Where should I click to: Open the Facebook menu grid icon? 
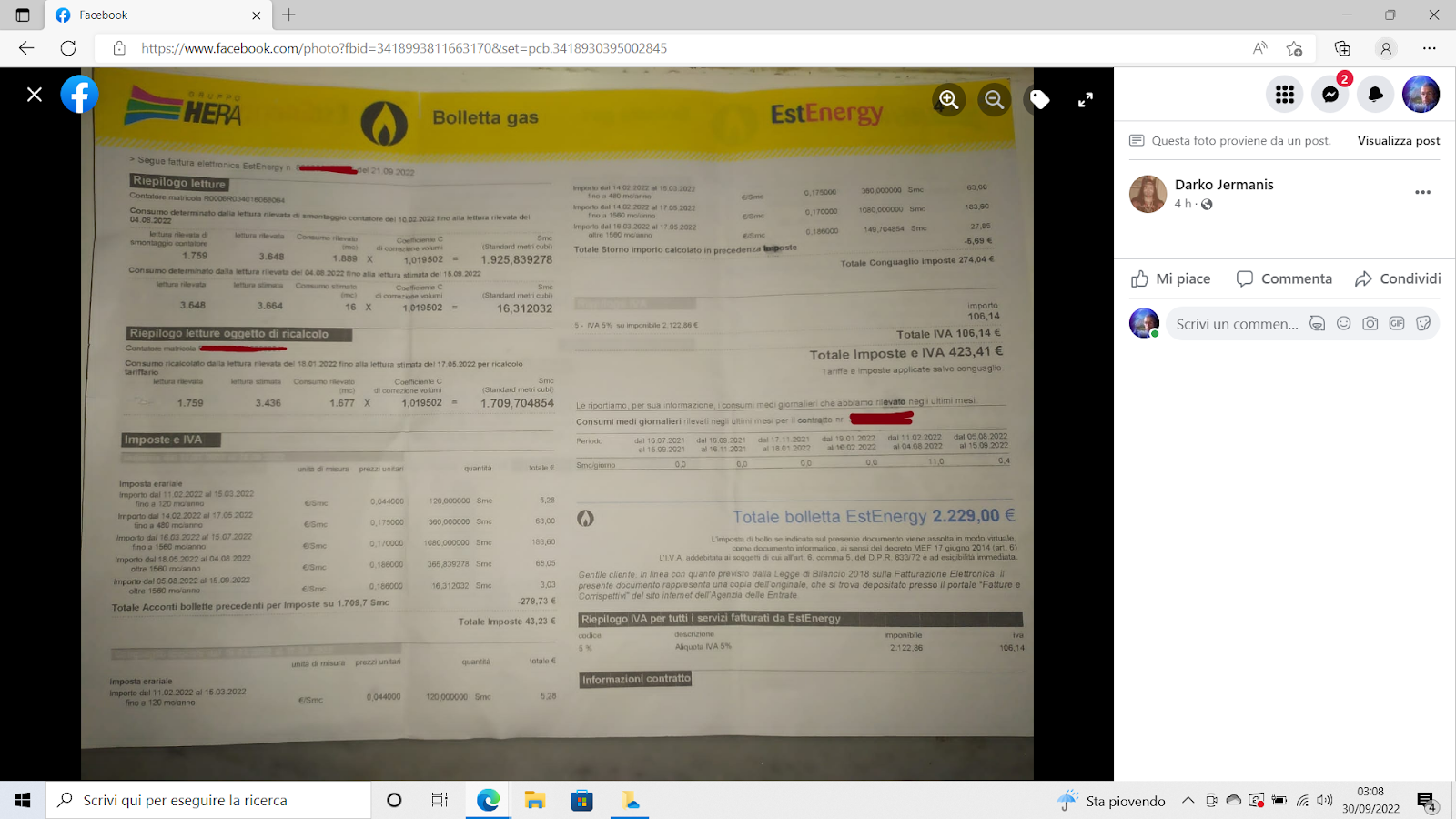coord(1285,95)
